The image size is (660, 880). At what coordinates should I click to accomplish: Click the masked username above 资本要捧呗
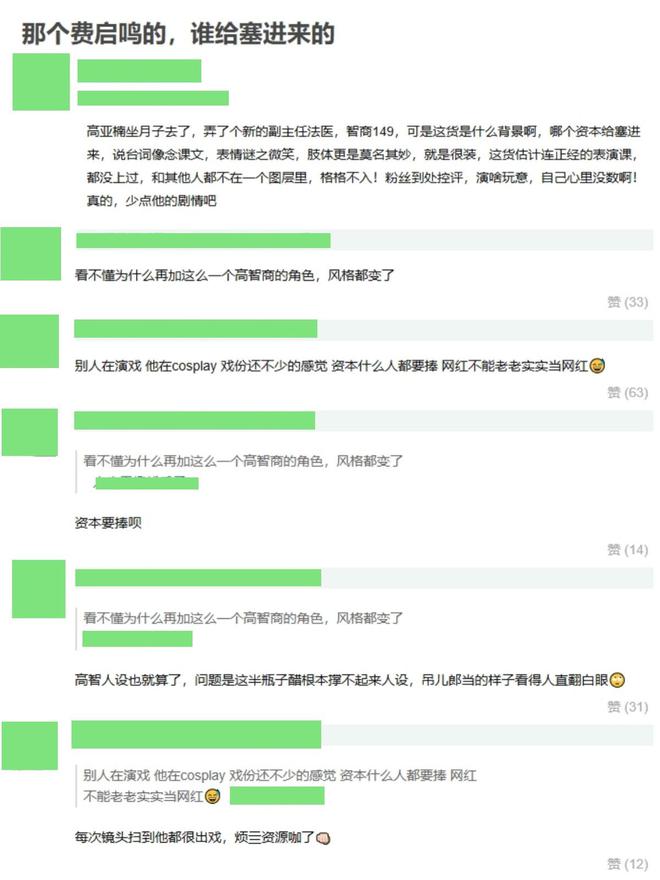point(194,420)
